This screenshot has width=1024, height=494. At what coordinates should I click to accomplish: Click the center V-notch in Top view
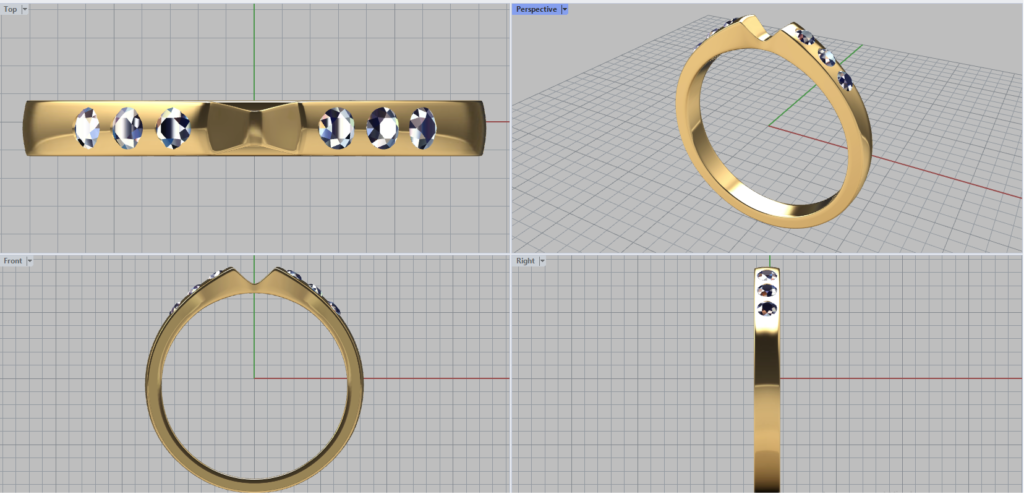click(254, 127)
